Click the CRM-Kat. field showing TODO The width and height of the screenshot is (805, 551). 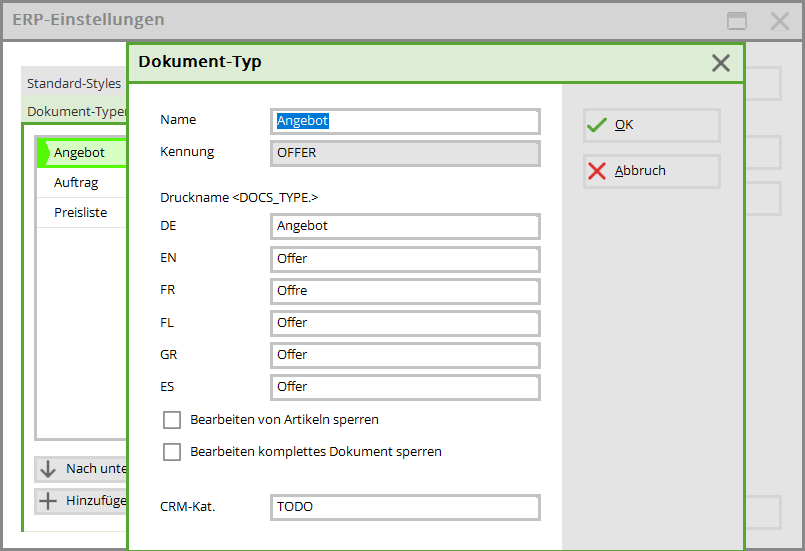405,507
